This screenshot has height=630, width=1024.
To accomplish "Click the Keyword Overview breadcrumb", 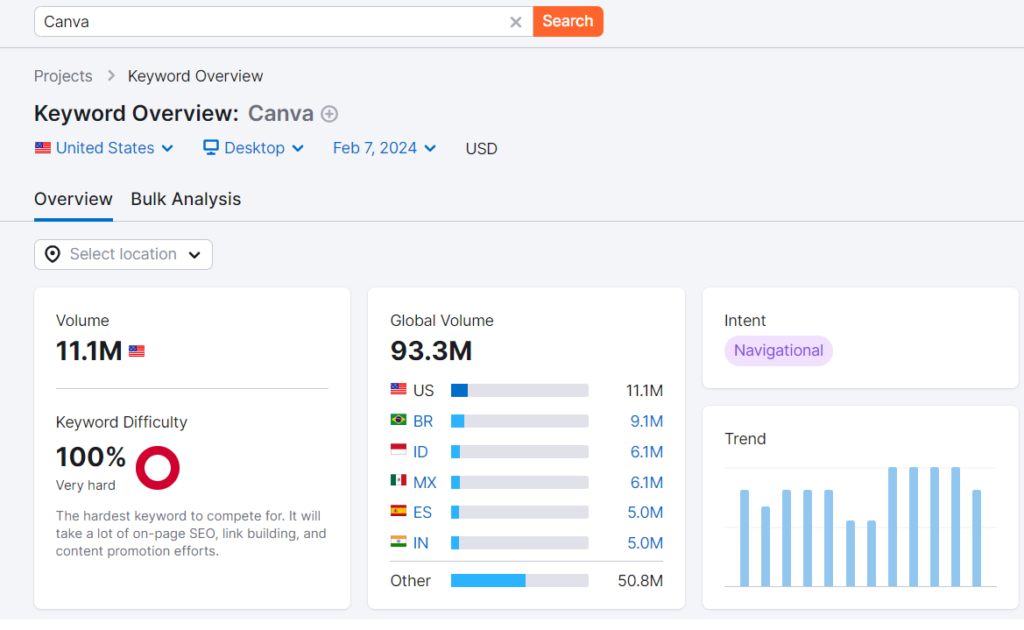I will pyautogui.click(x=195, y=76).
